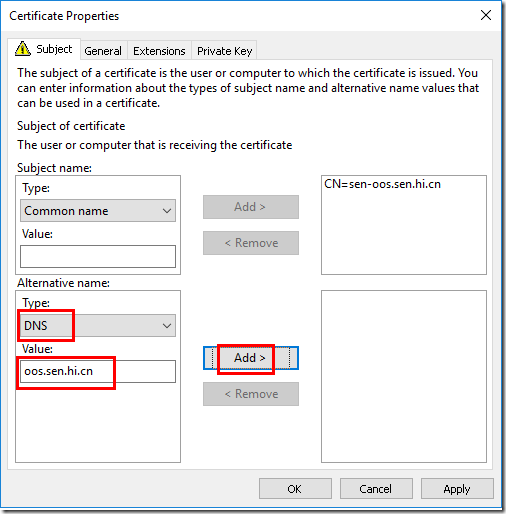The image size is (506, 514).
Task: Click the empty alternative name list box
Action: click(x=404, y=376)
